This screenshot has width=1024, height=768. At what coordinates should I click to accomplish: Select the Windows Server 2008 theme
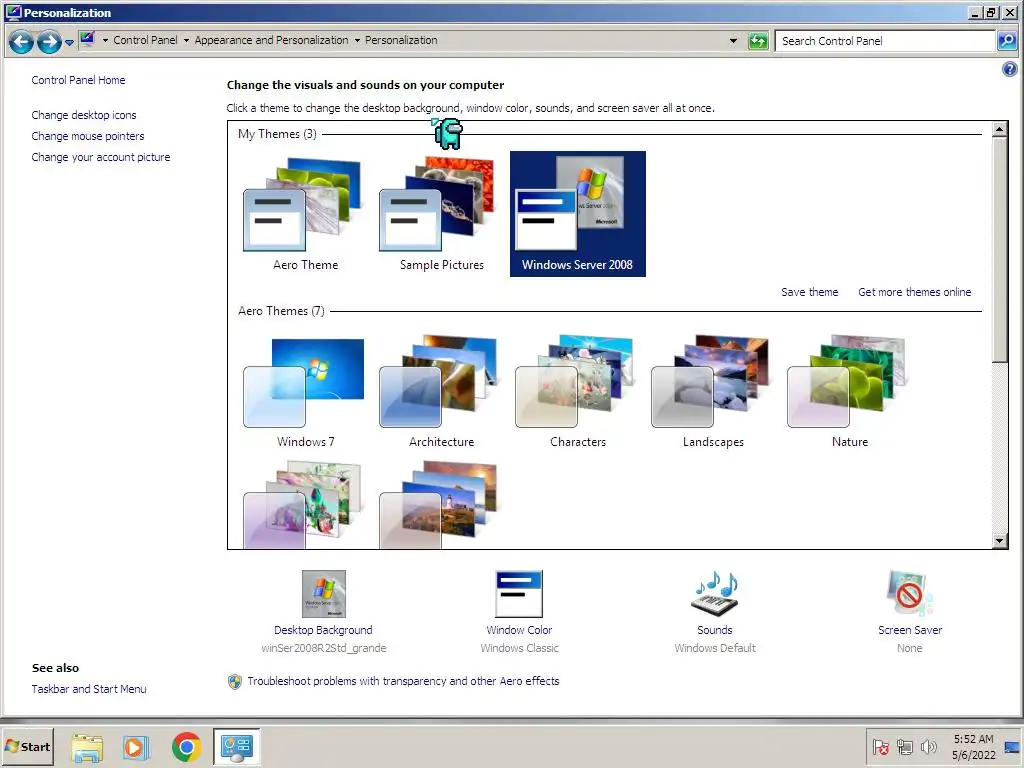pos(577,214)
